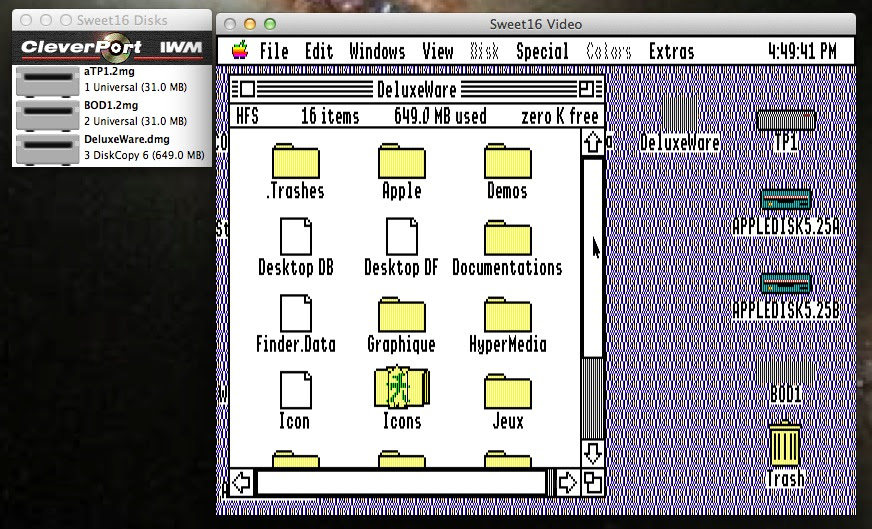Select the DeluxeWare disk icon on desktop
This screenshot has width=872, height=529.
point(680,114)
